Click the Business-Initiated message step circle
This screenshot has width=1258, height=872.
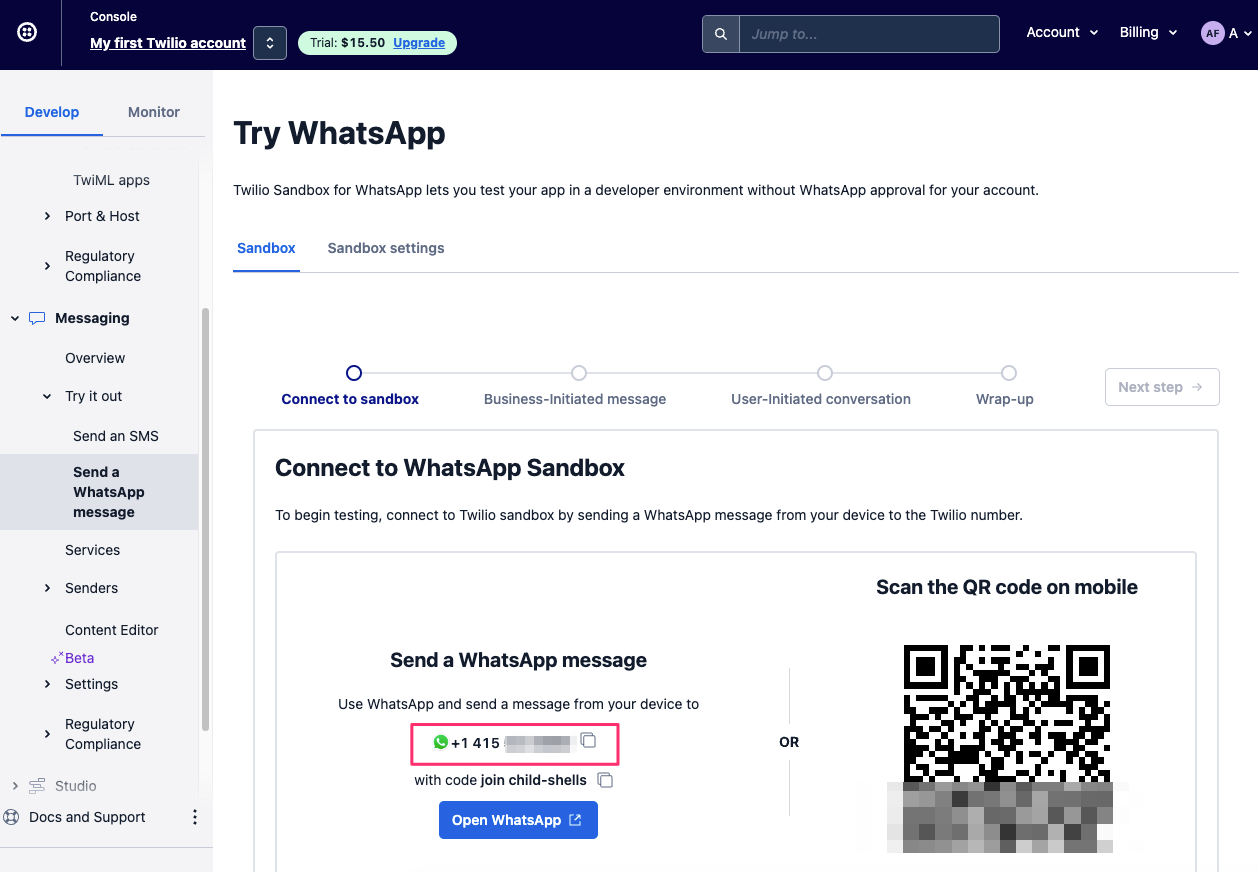[x=579, y=373]
